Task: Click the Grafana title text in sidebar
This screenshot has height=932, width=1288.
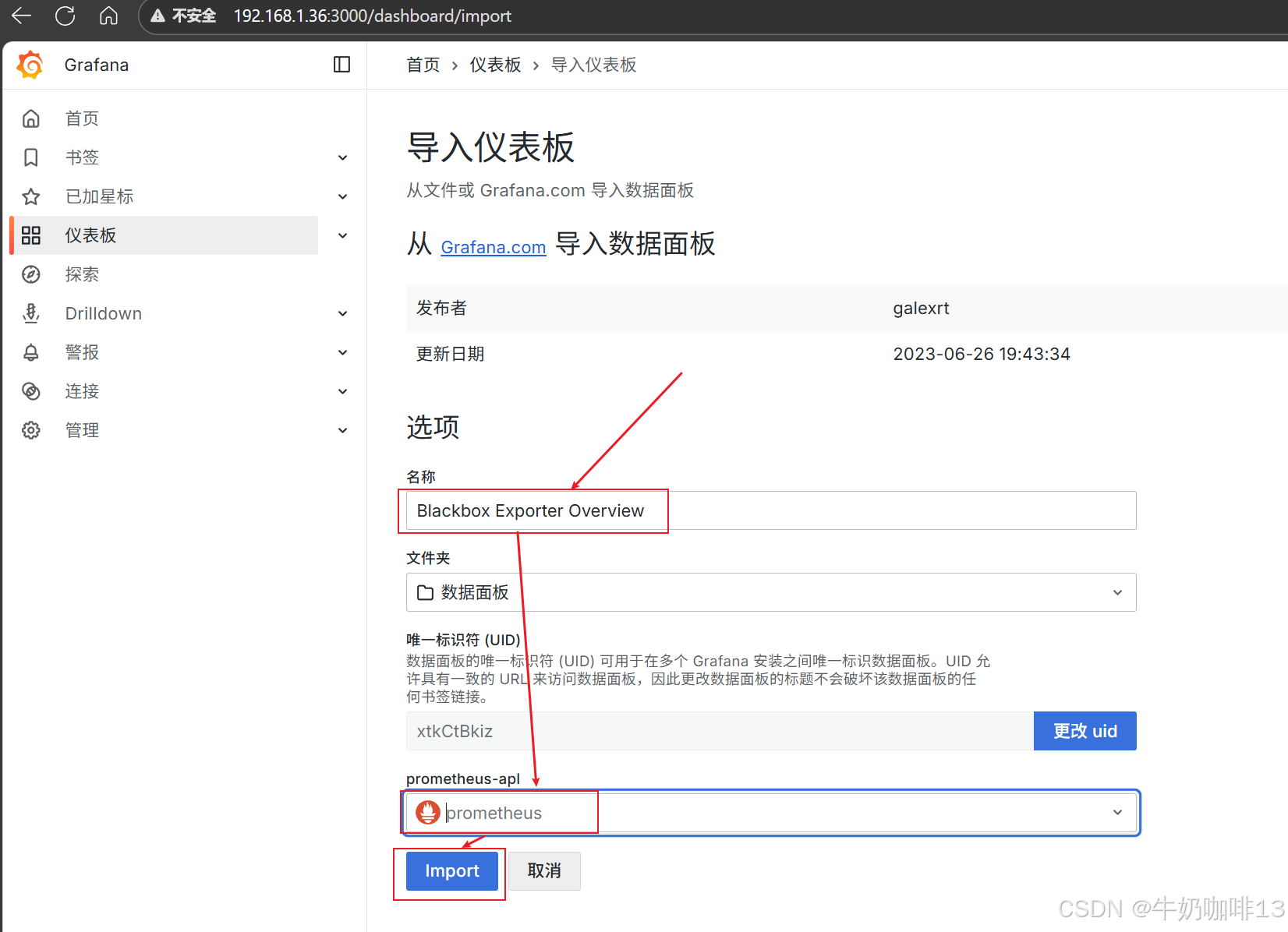Action: pos(97,65)
